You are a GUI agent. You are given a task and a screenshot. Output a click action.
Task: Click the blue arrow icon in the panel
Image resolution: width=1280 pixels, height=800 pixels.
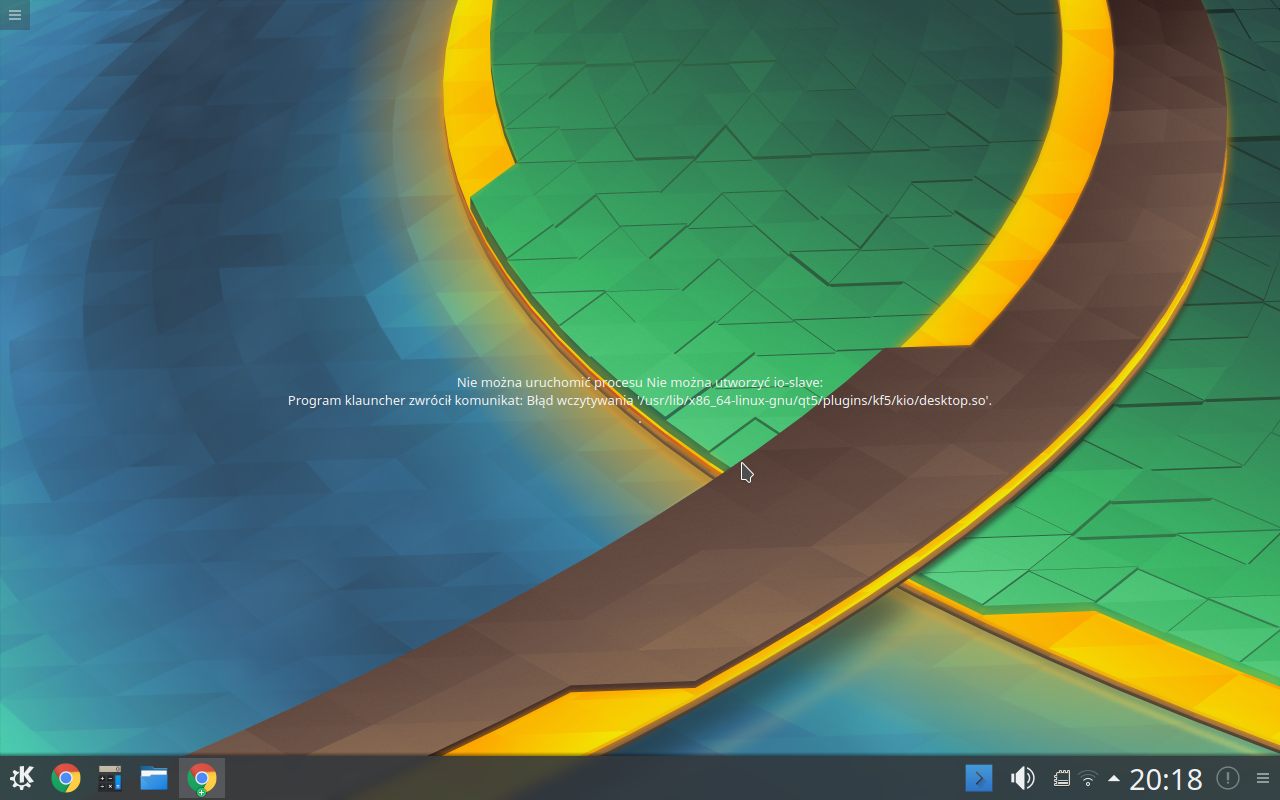coord(978,778)
